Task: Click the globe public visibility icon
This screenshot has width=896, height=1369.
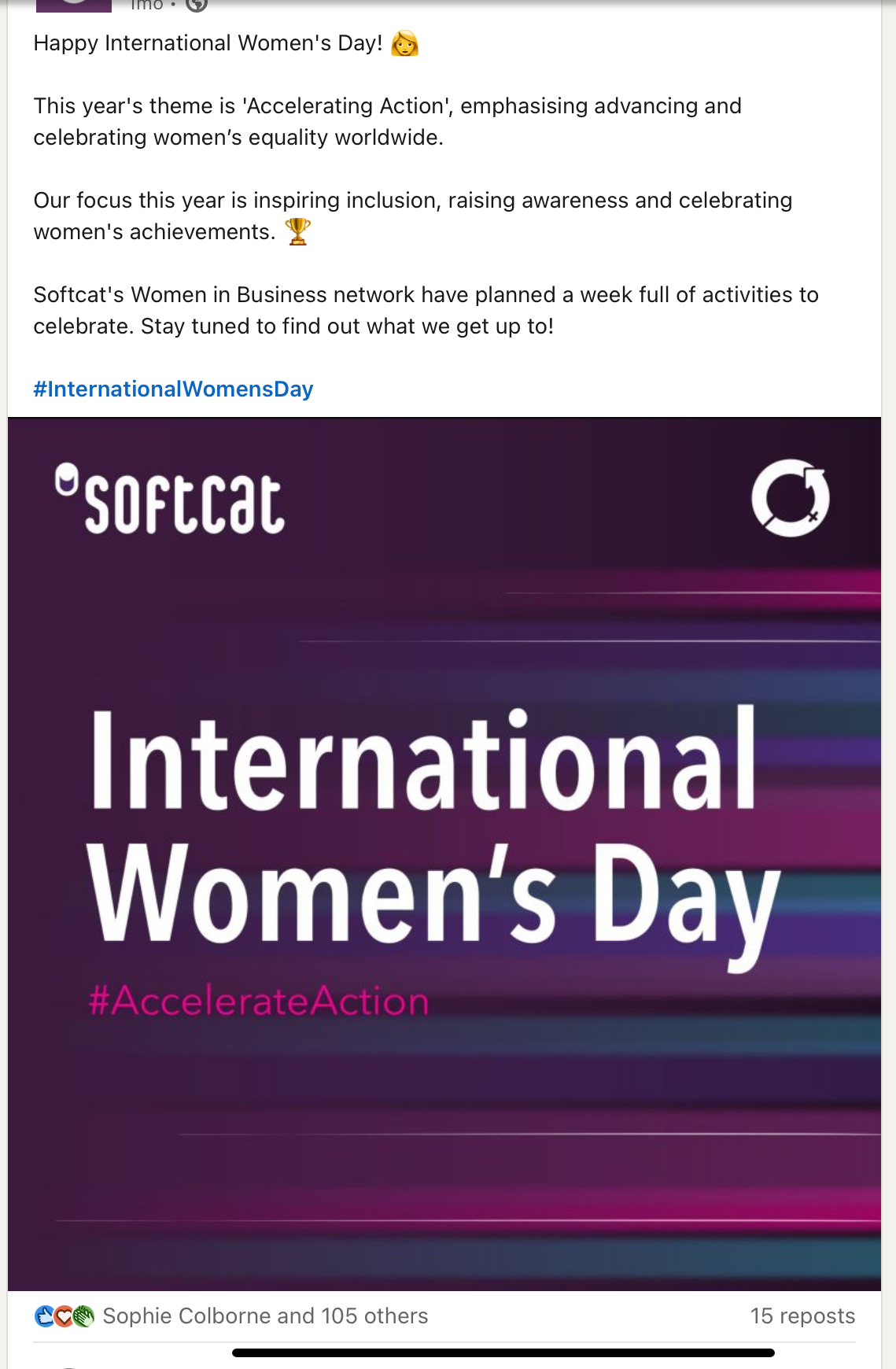Action: 197,5
